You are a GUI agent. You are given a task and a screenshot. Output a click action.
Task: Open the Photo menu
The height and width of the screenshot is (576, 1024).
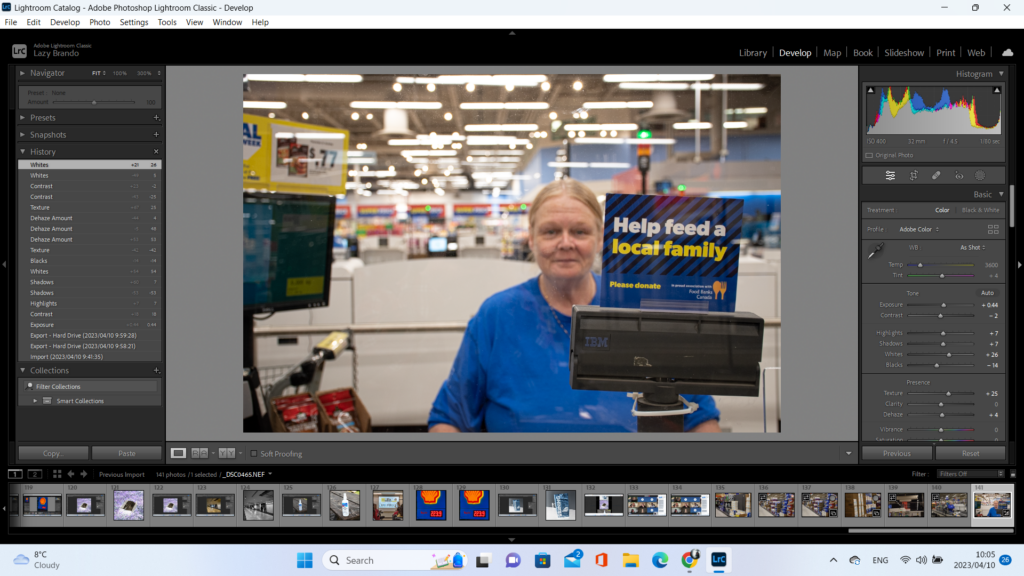pyautogui.click(x=100, y=22)
